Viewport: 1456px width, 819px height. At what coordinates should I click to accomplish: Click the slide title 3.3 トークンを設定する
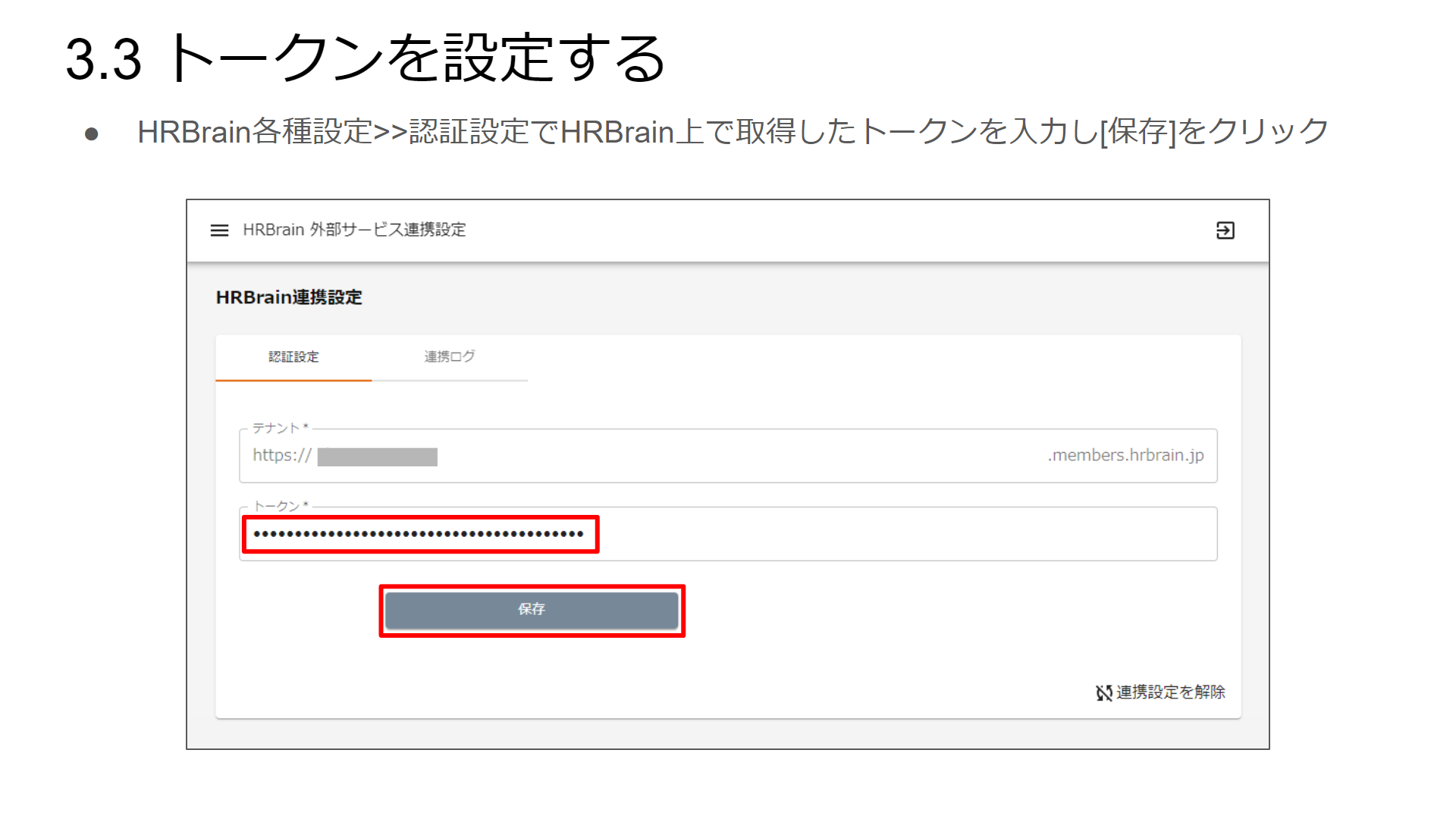(x=366, y=58)
